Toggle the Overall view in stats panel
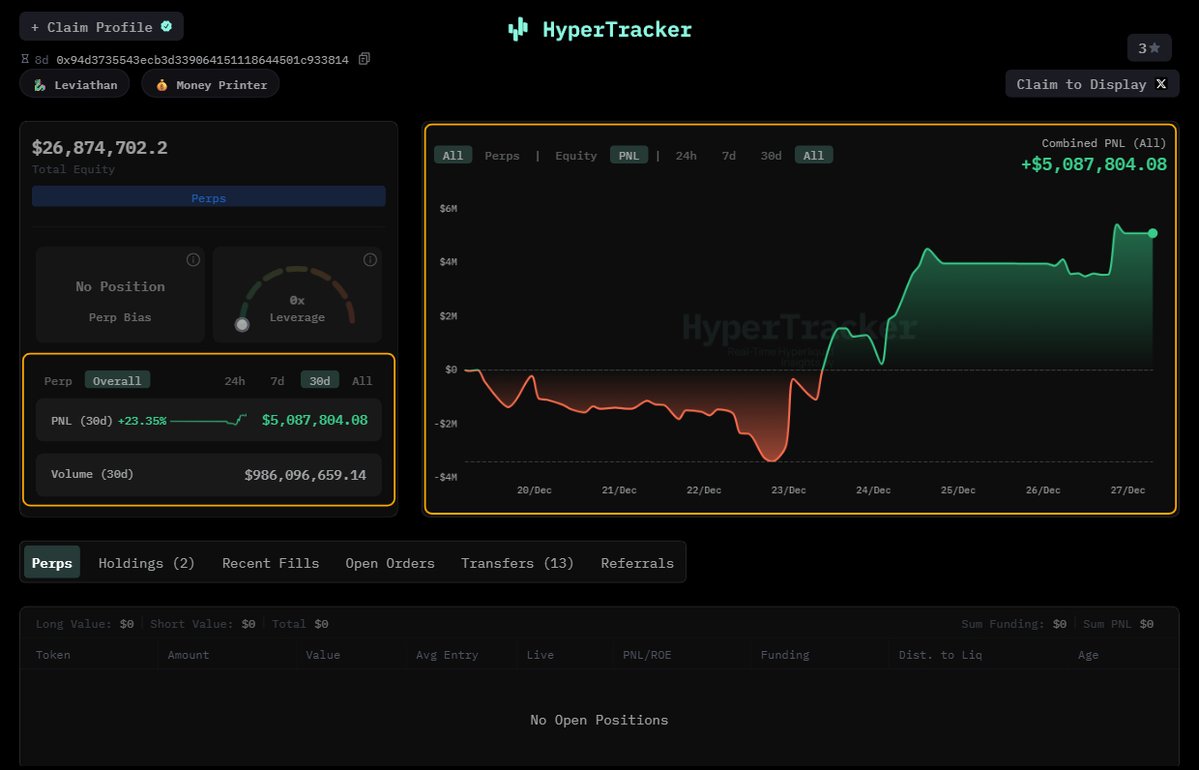The height and width of the screenshot is (770, 1199). (117, 380)
